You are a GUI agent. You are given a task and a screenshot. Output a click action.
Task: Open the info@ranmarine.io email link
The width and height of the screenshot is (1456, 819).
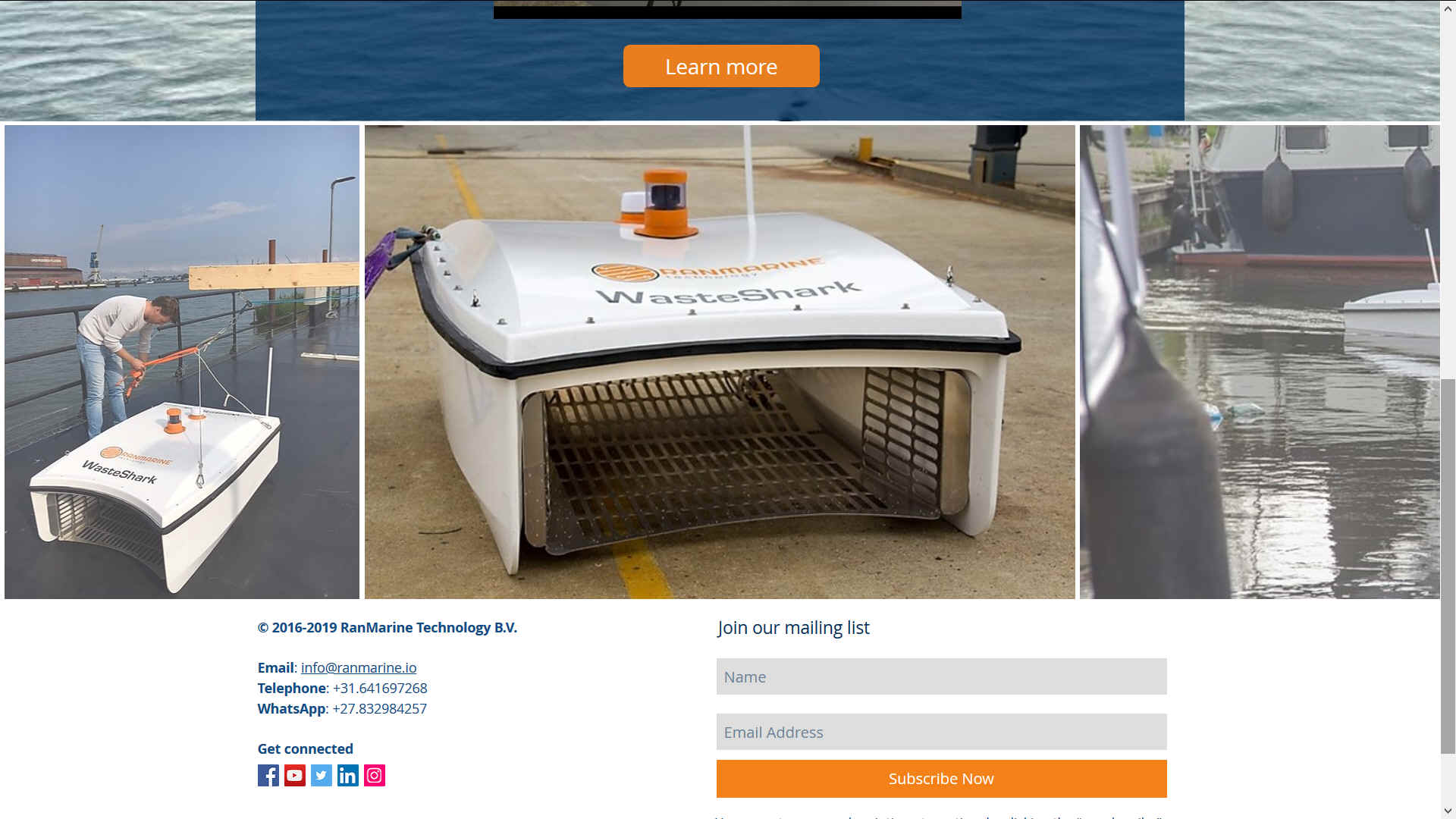pos(359,667)
